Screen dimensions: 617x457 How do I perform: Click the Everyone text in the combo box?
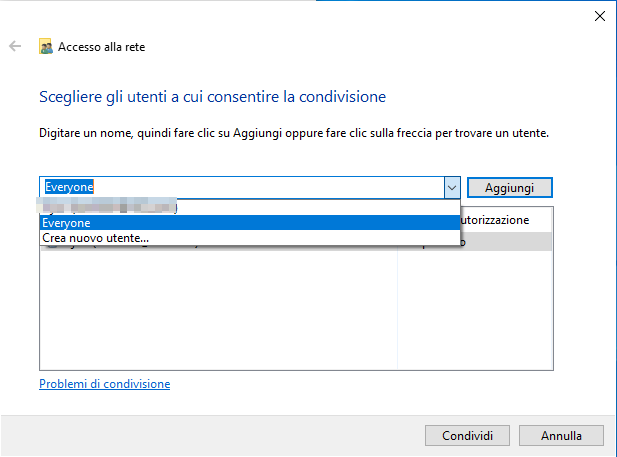tap(68, 188)
